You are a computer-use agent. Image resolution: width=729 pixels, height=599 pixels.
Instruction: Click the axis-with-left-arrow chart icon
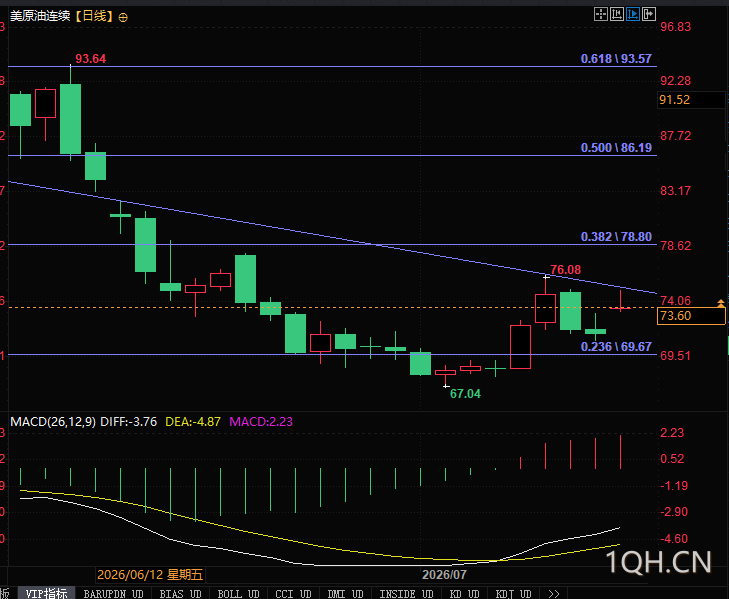point(616,14)
